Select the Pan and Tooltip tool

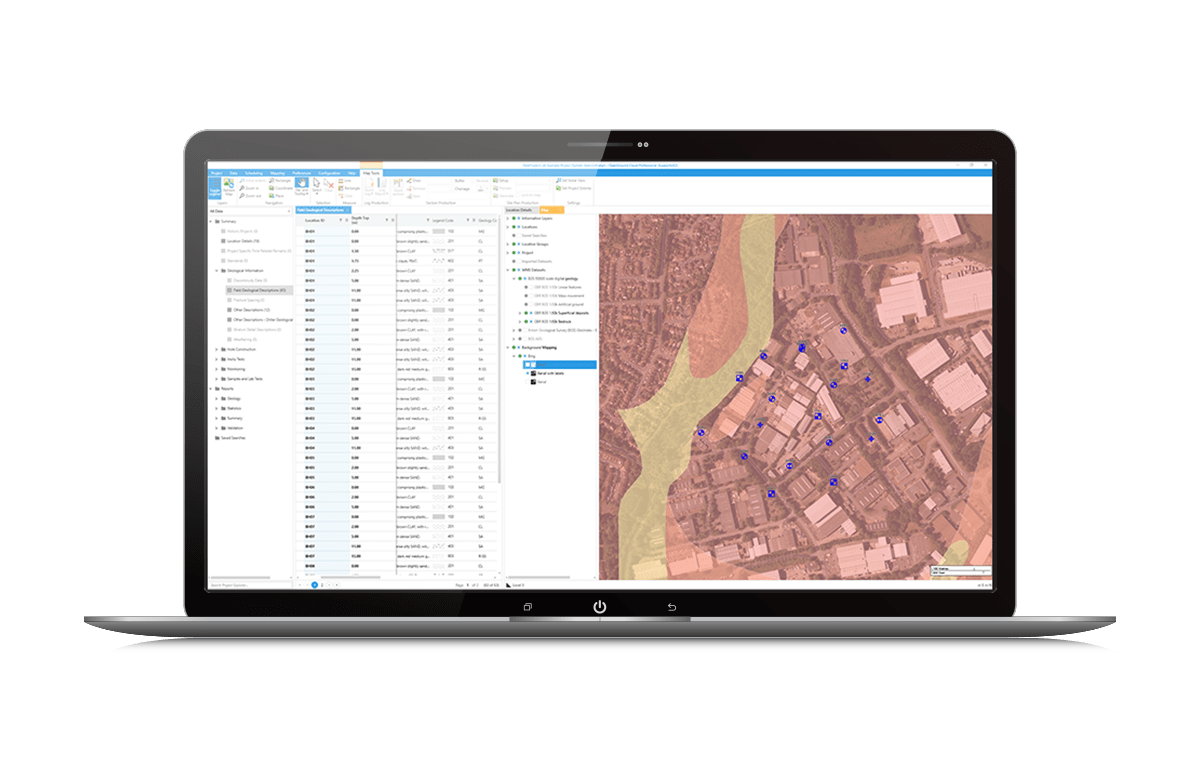[x=300, y=185]
